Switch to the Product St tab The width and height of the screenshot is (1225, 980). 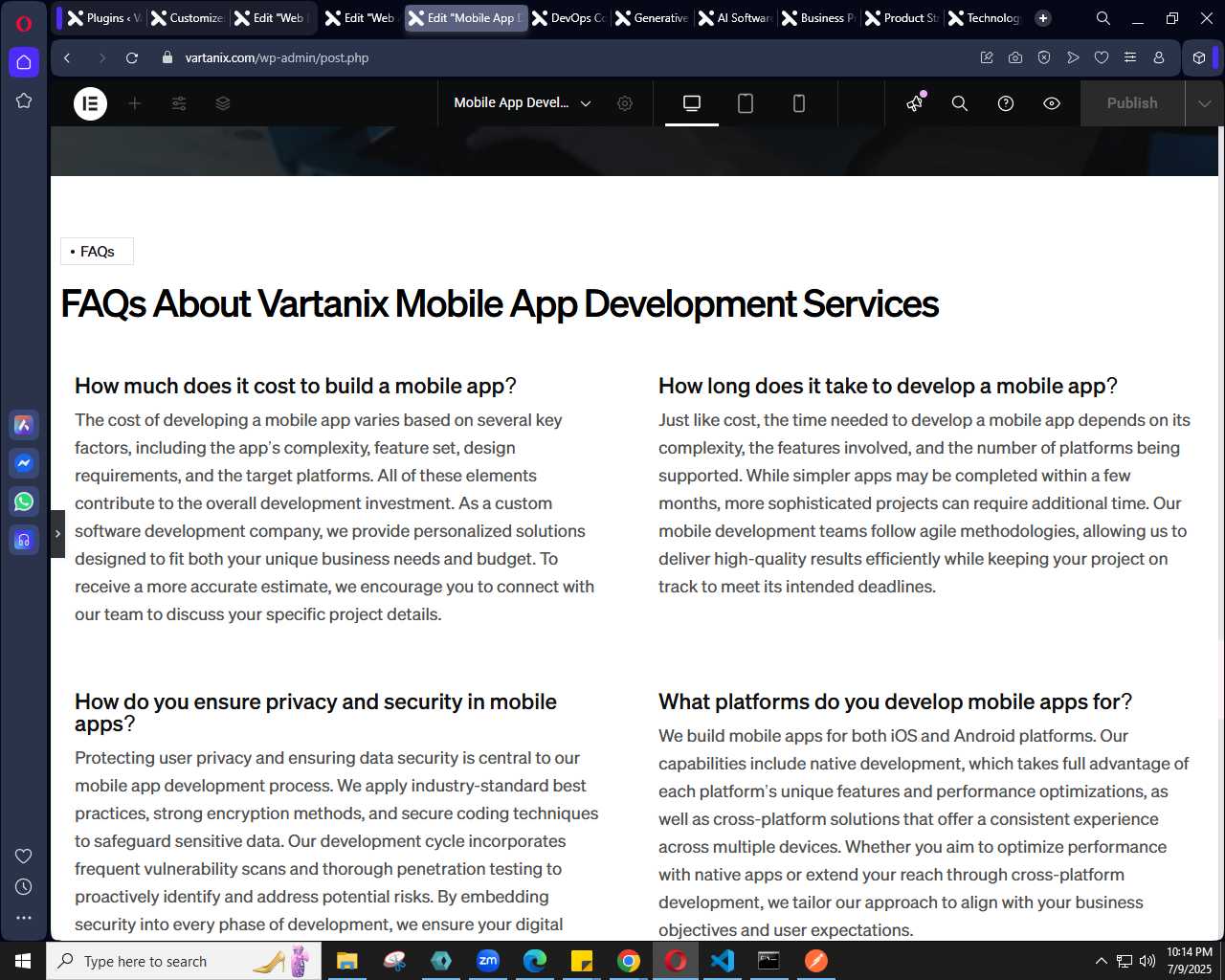point(902,18)
